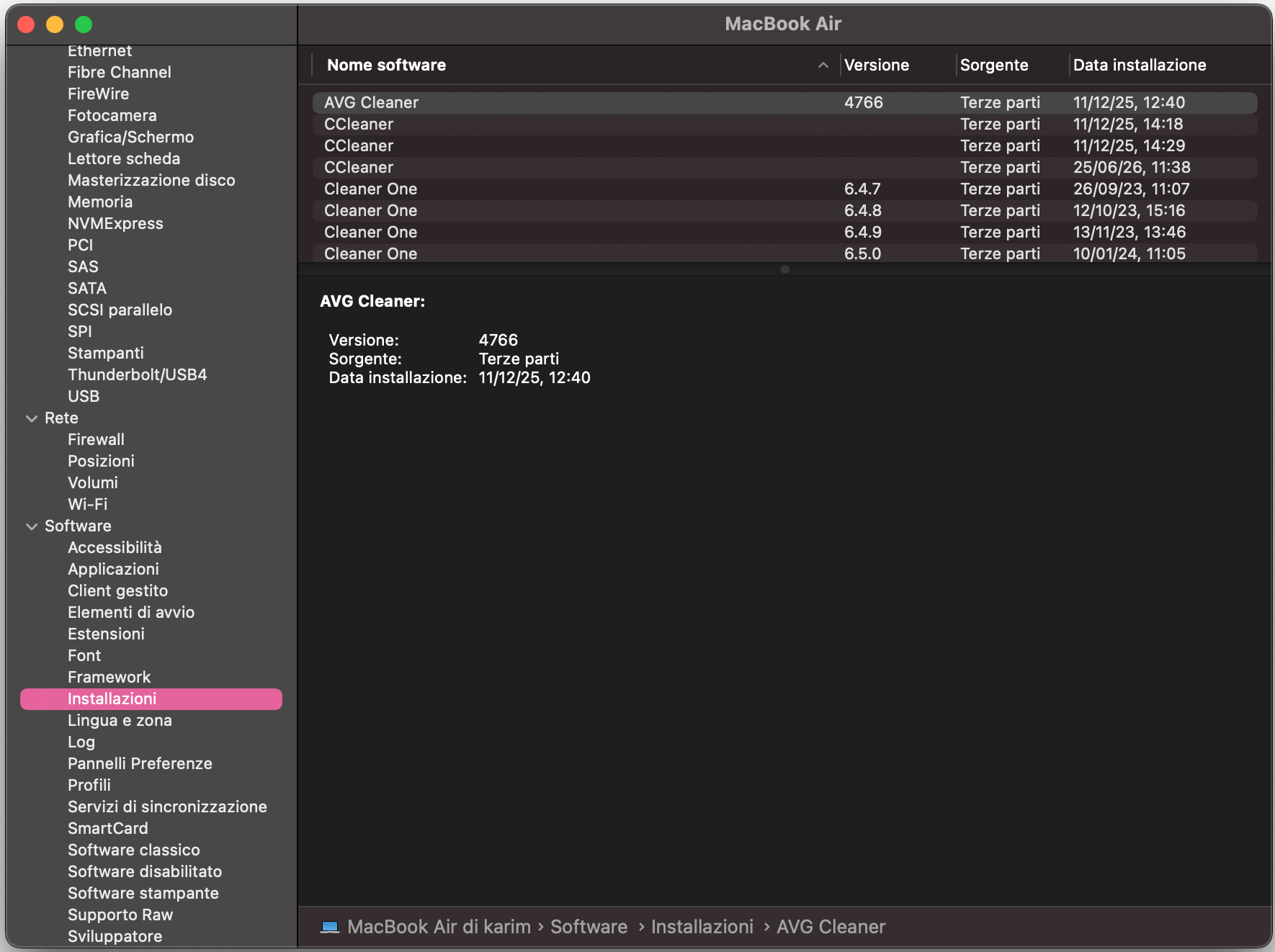Select CCleaner installed 25/06/26, 11:38
Screen dimensions: 1275x952
(x=785, y=167)
